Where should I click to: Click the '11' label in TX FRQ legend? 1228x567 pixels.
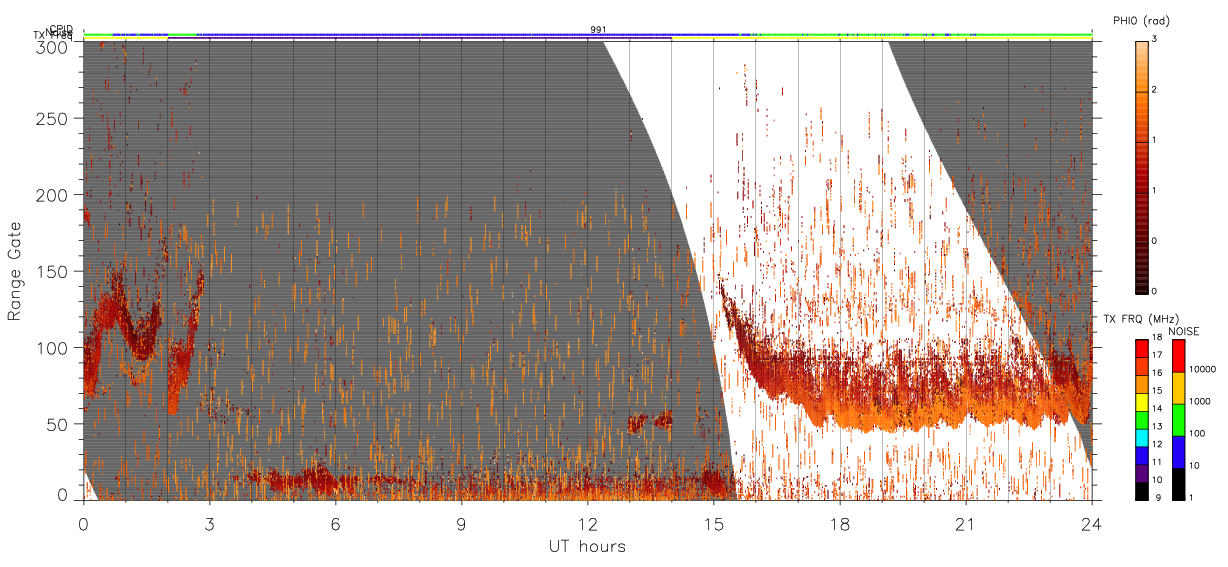tap(1157, 461)
